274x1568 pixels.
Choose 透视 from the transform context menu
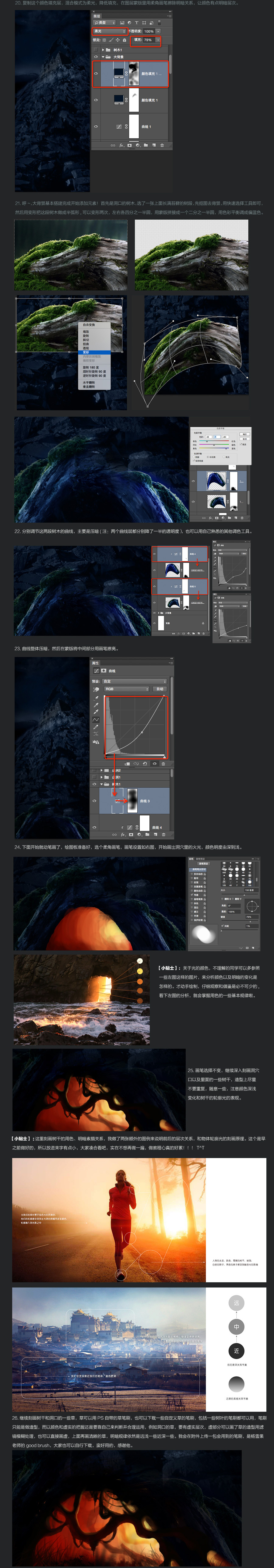(86, 348)
